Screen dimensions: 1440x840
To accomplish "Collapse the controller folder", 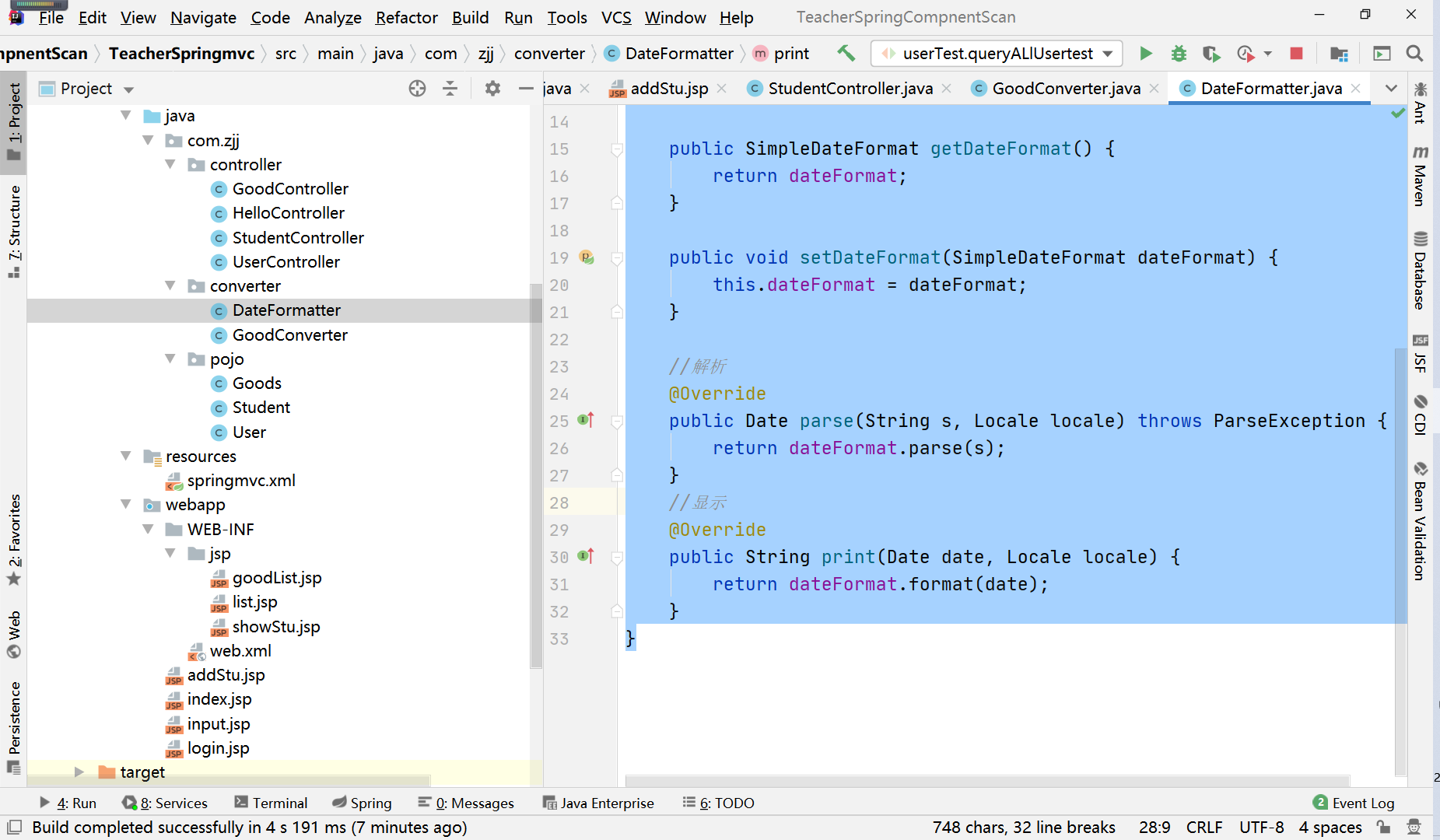I will 170,165.
